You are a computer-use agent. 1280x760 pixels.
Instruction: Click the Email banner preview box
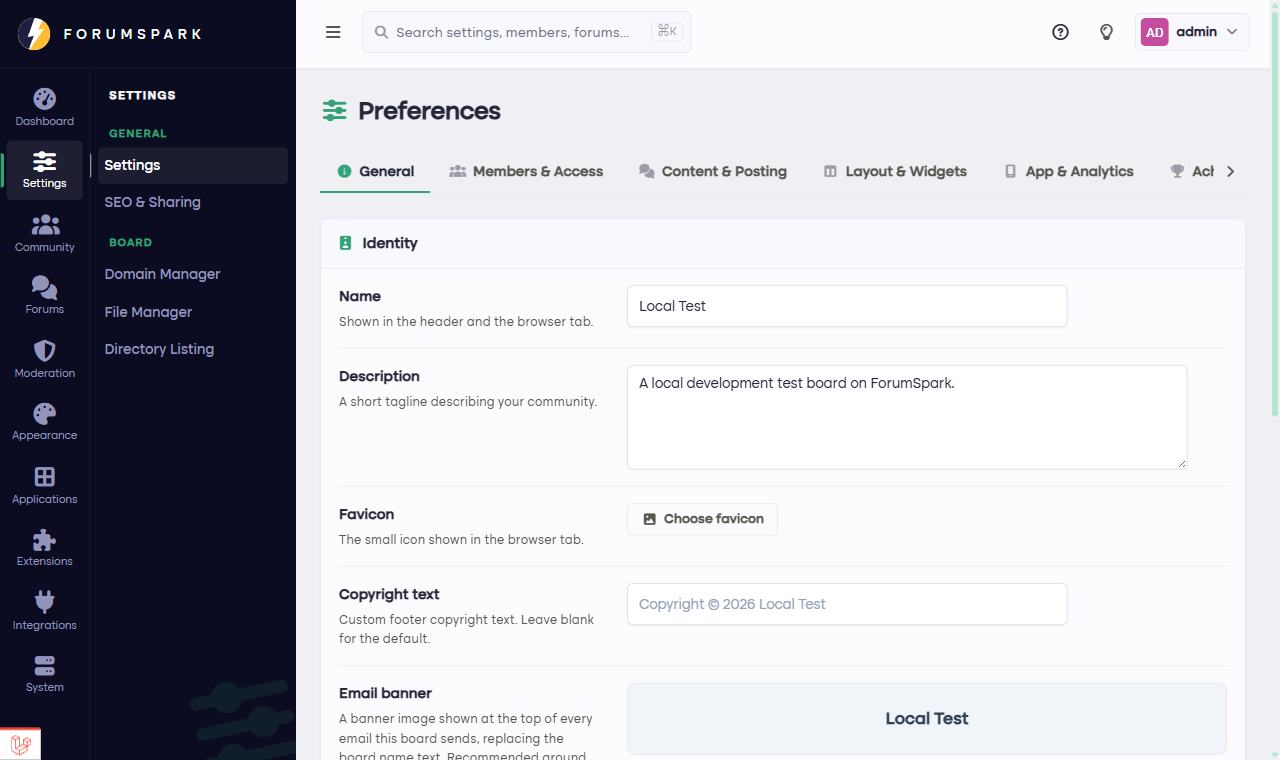[x=927, y=719]
